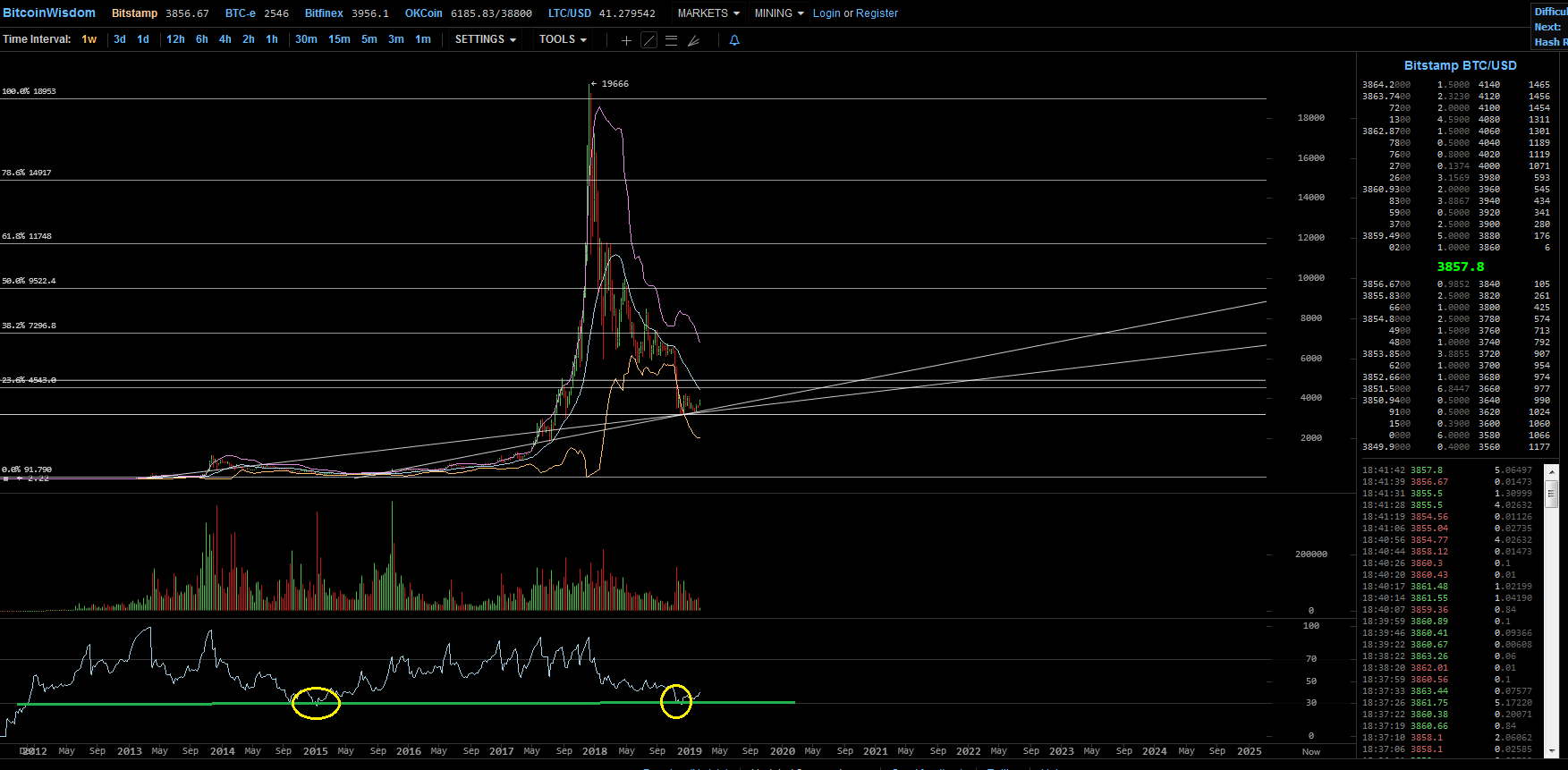Set time interval to 5m
This screenshot has width=1568, height=770.
coord(369,39)
